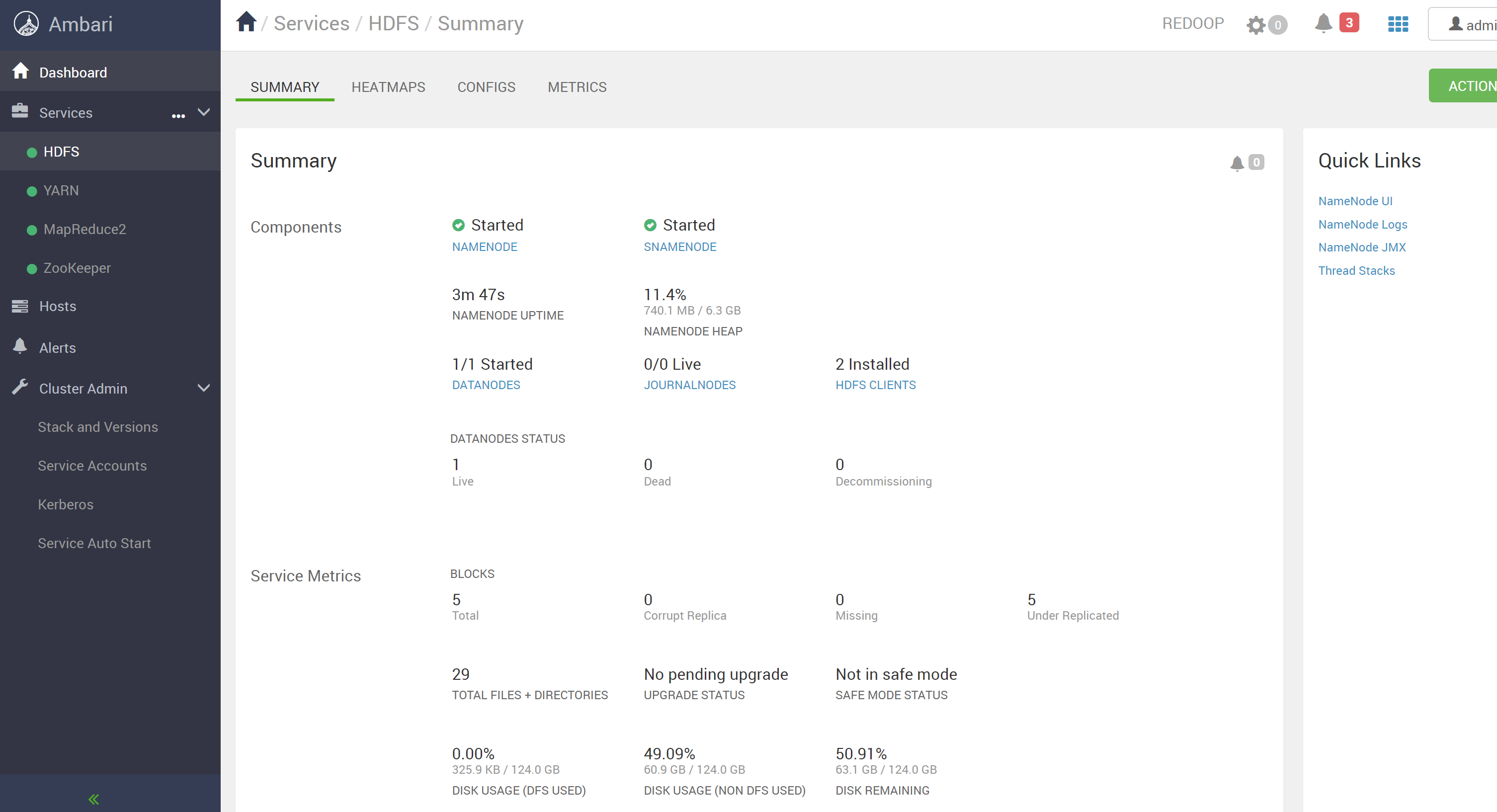Open NameNode JMX quick link
The width and height of the screenshot is (1497, 812).
point(1362,247)
